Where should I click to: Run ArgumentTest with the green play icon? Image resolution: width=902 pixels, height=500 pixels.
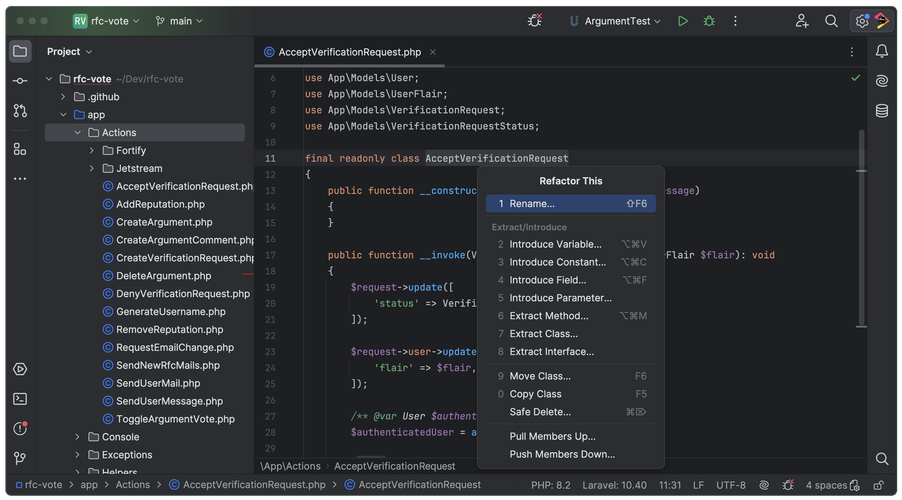click(x=683, y=21)
